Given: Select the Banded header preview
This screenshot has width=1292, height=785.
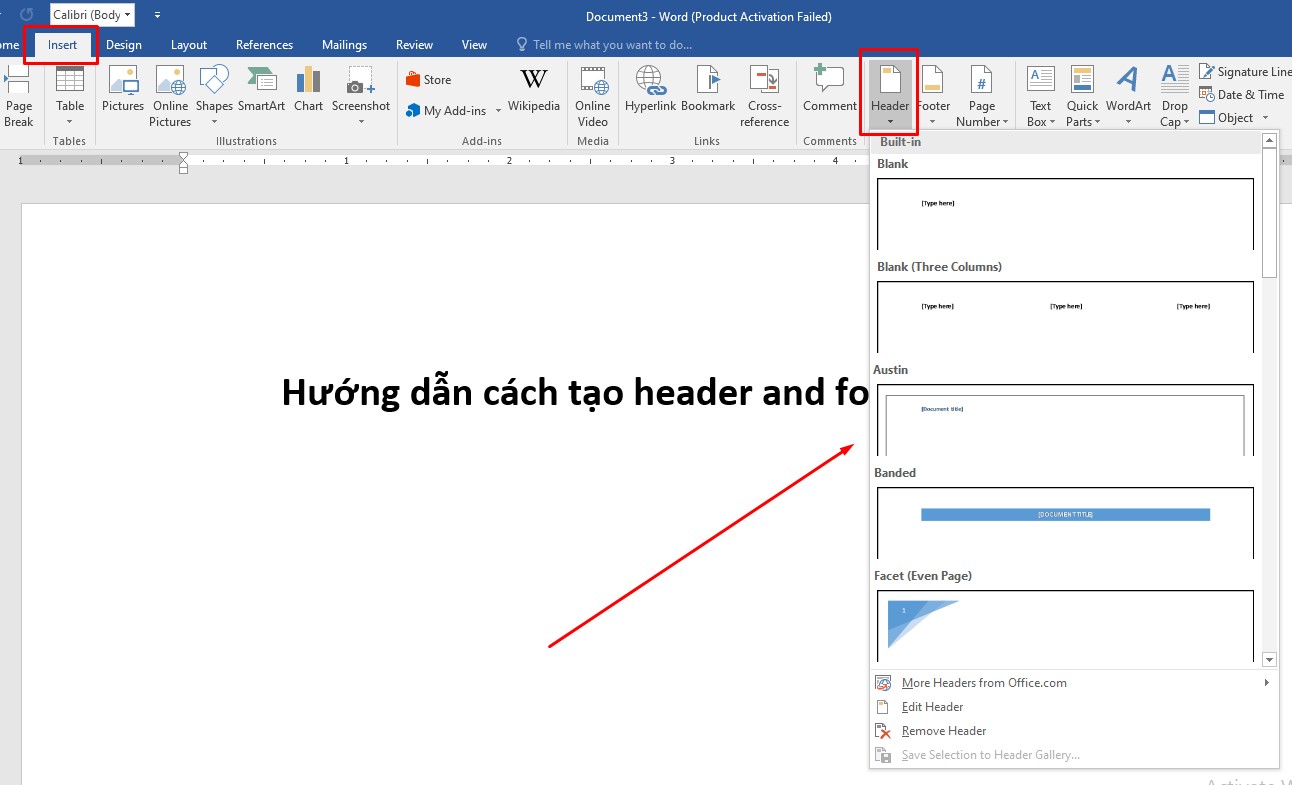Looking at the screenshot, I should (1065, 522).
